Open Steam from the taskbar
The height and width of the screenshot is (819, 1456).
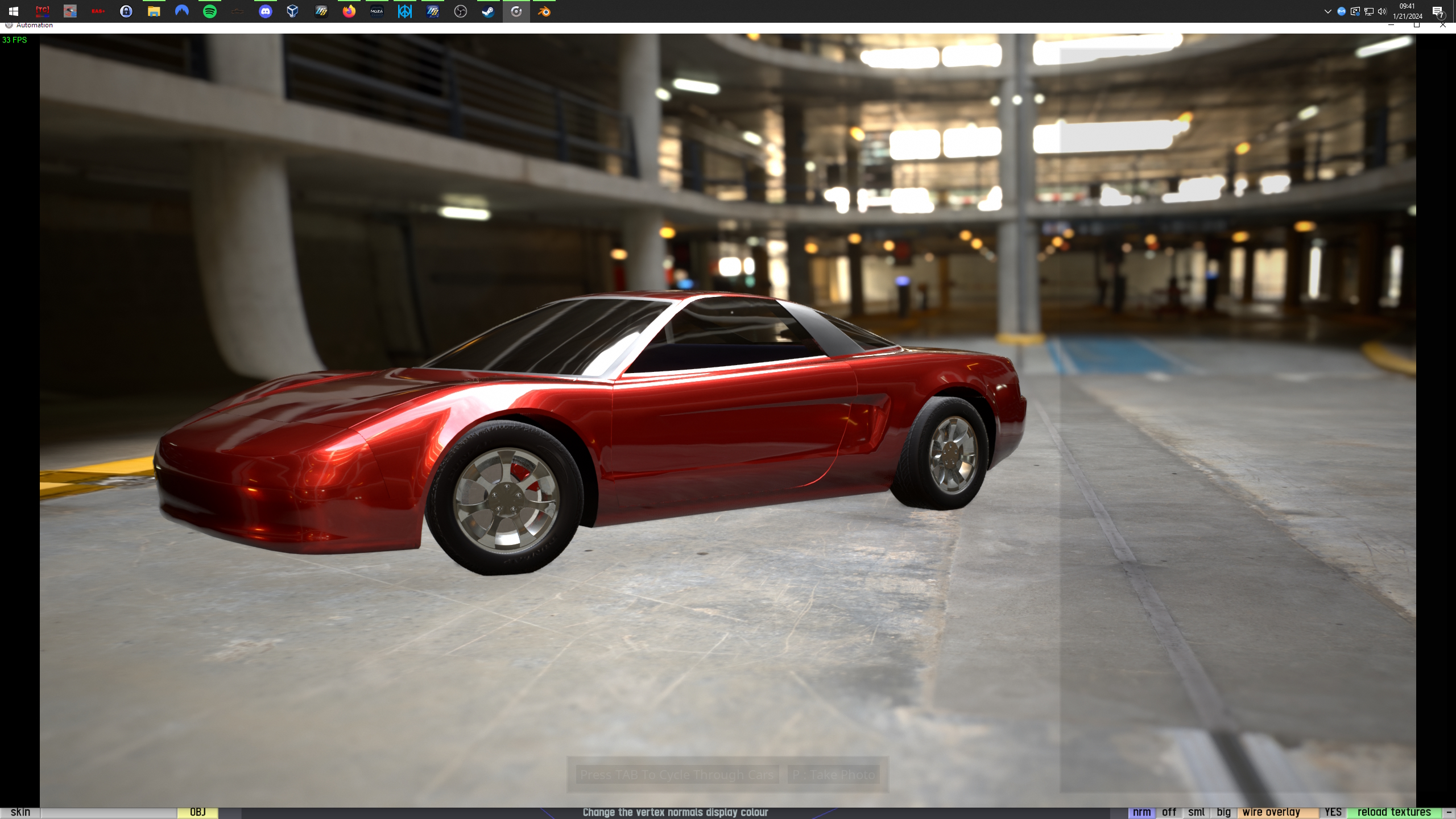click(488, 11)
